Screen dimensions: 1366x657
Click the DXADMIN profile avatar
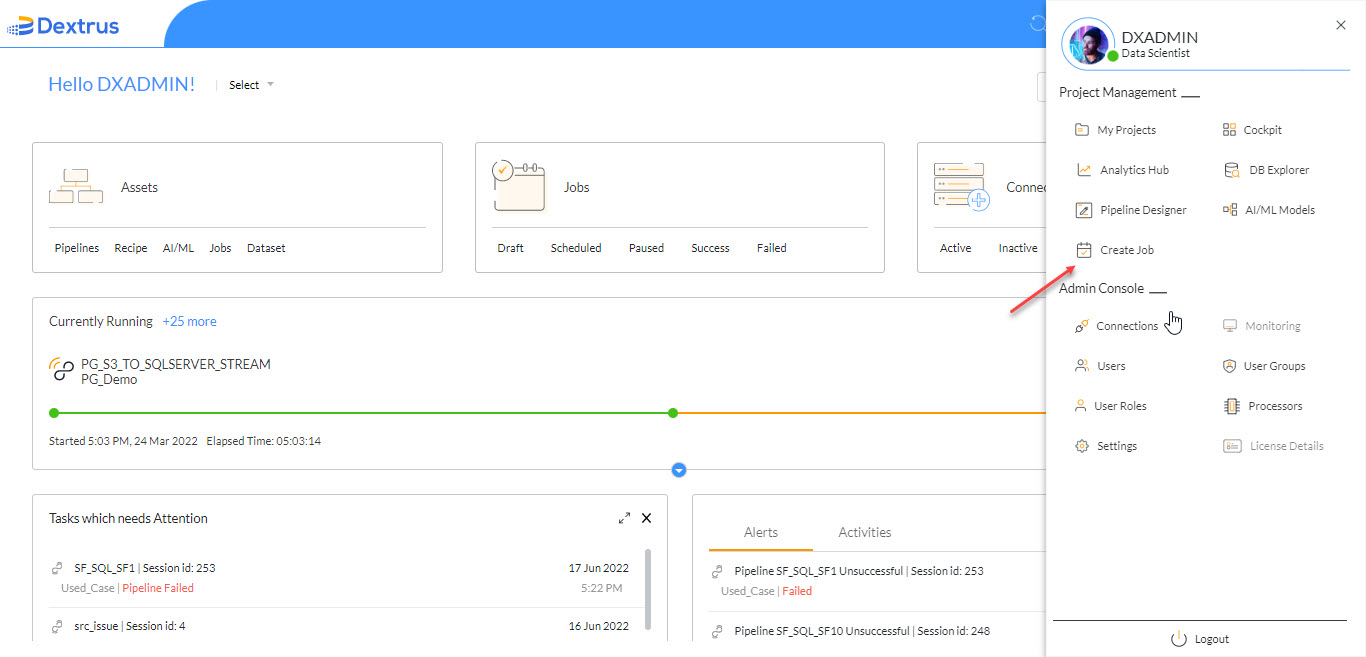(1088, 44)
